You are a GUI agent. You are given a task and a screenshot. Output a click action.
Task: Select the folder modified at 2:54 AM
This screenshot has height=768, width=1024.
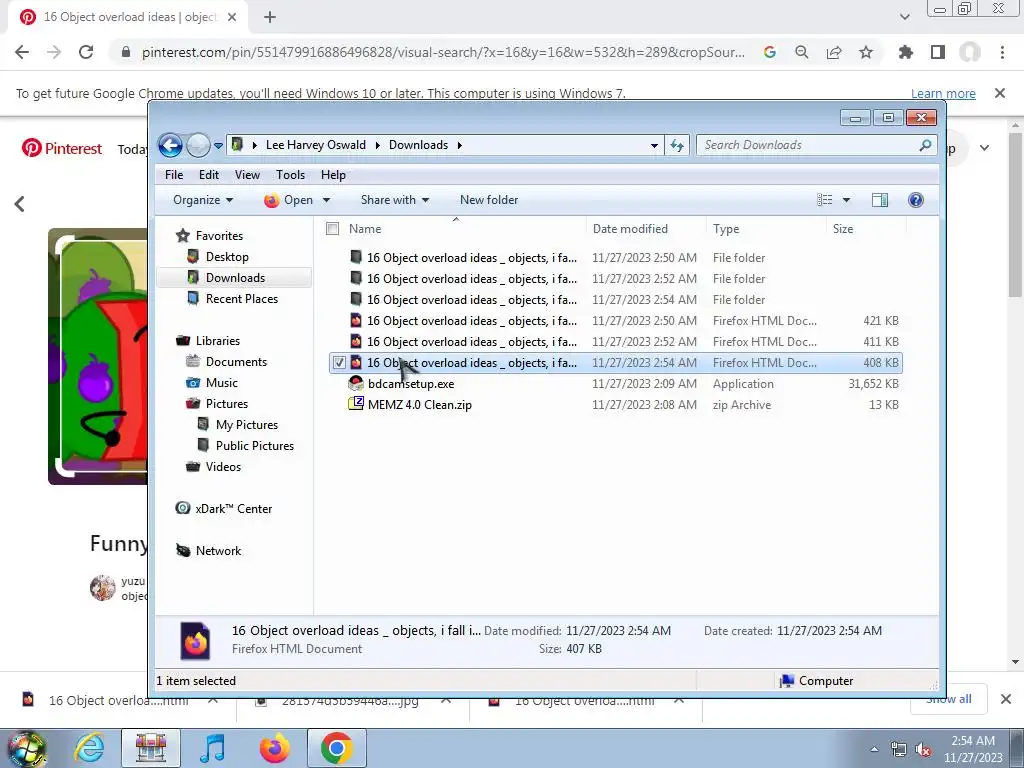pos(615,300)
